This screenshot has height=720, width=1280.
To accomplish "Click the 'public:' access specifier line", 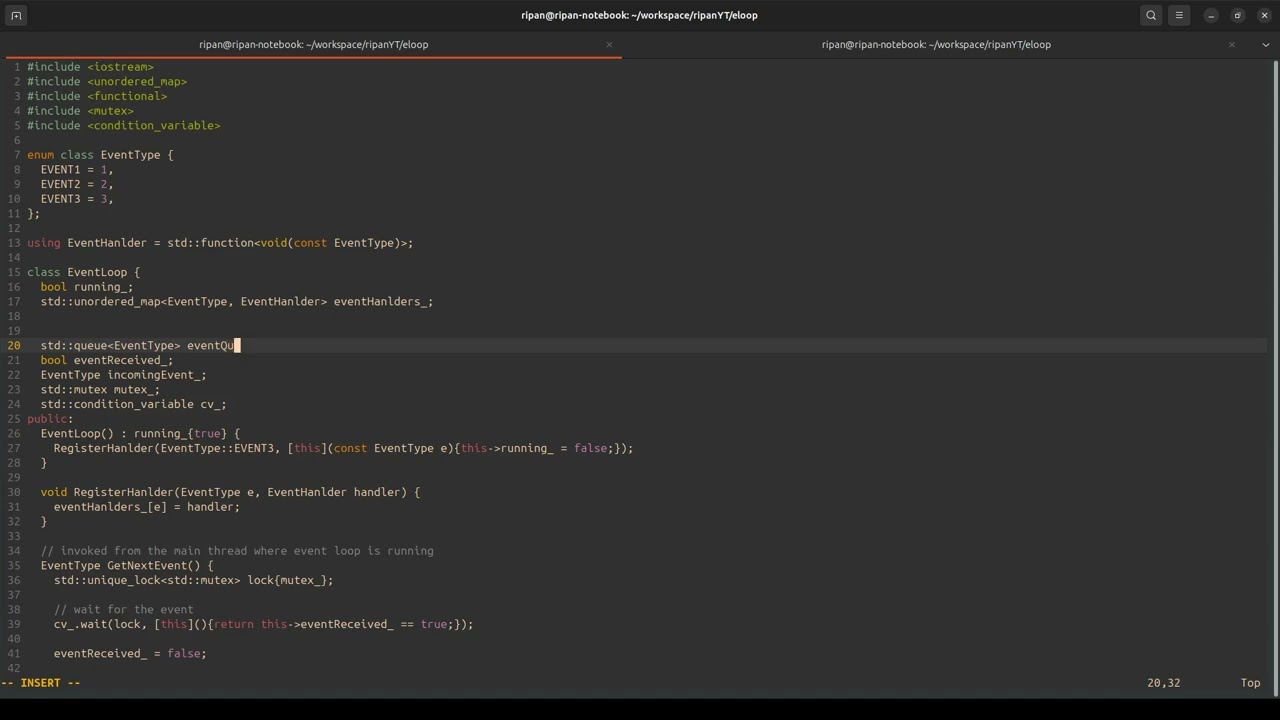I will 50,419.
